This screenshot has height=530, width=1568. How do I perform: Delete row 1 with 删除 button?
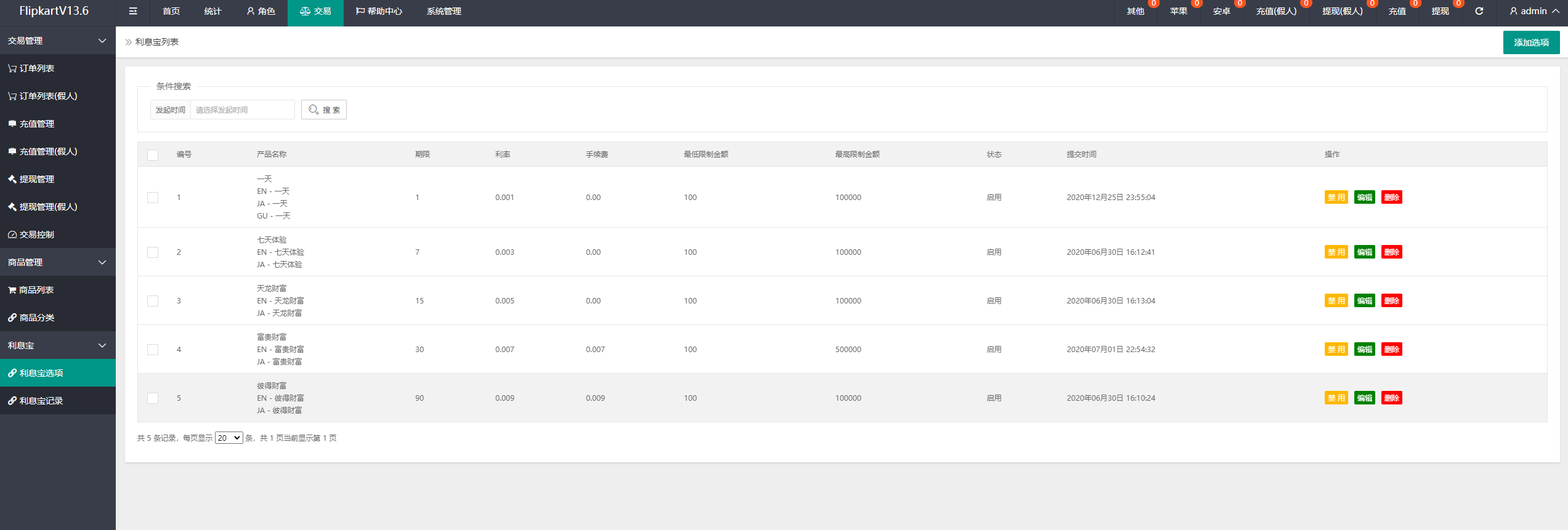click(x=1392, y=198)
